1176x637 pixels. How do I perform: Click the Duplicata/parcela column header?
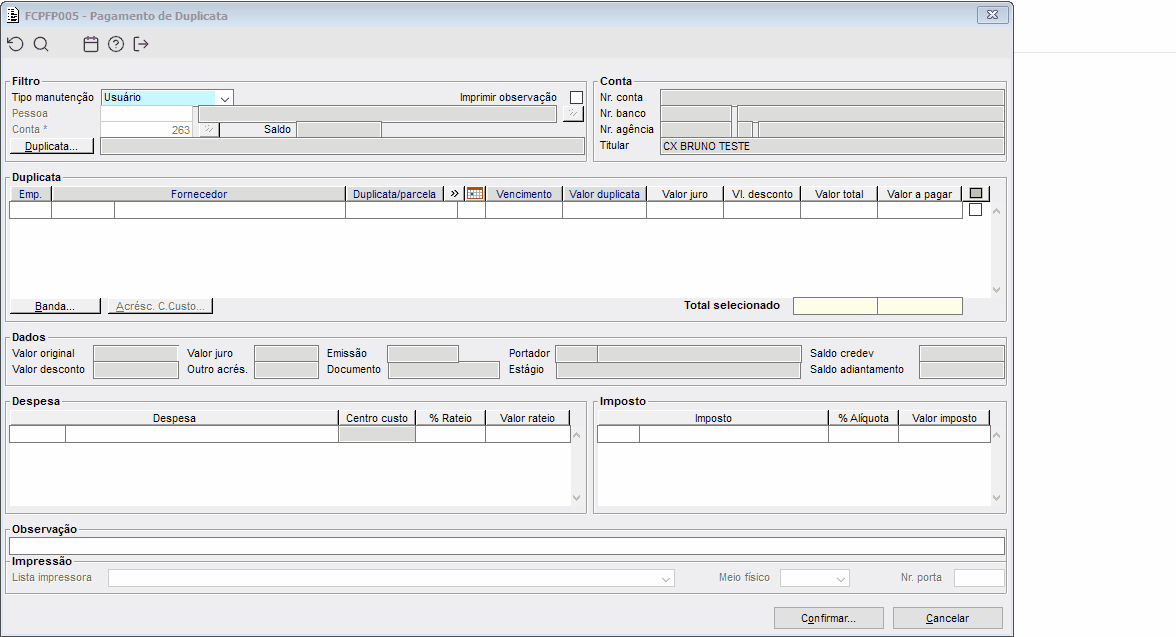[x=394, y=194]
